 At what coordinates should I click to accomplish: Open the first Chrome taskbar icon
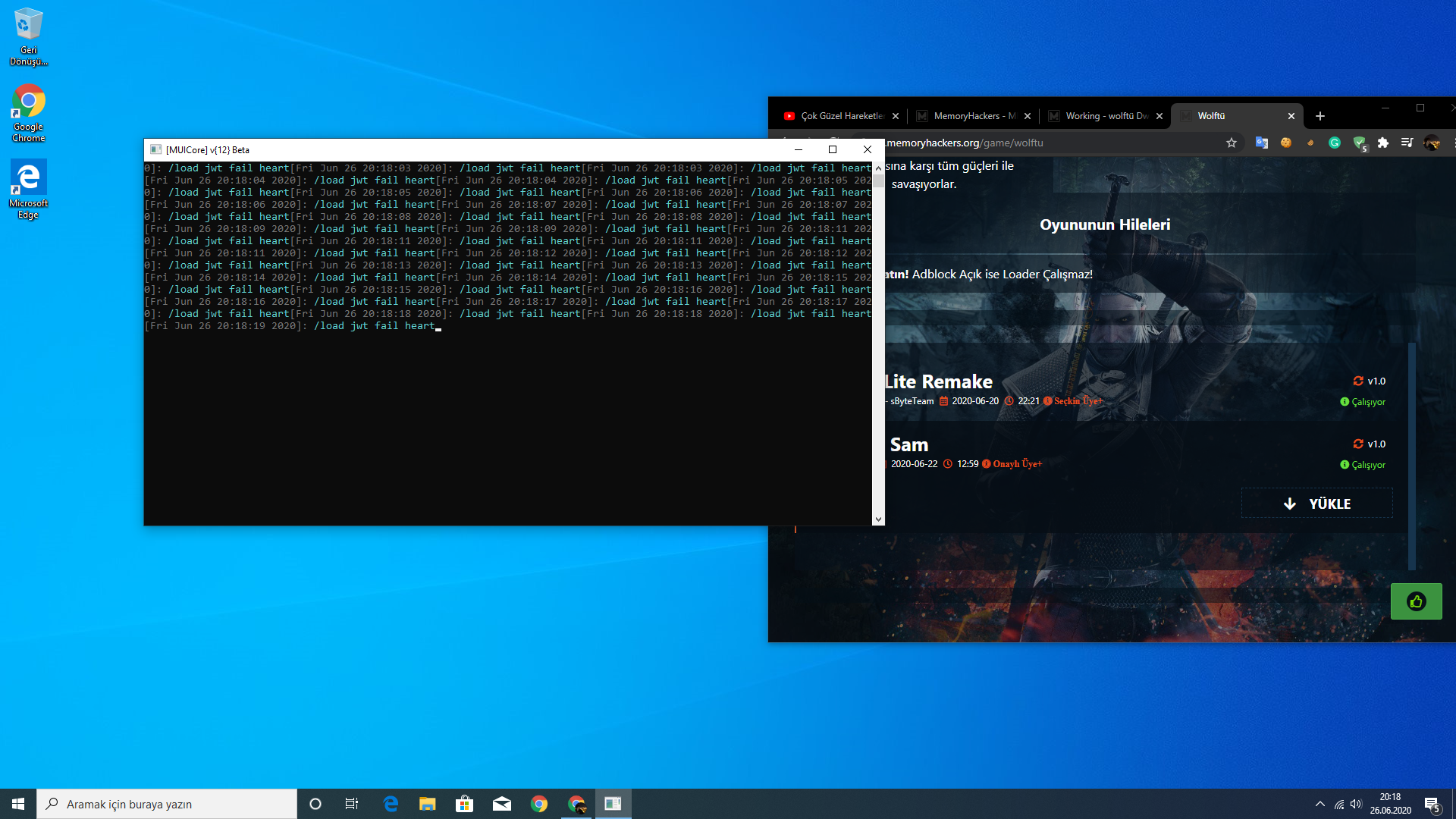tap(539, 804)
